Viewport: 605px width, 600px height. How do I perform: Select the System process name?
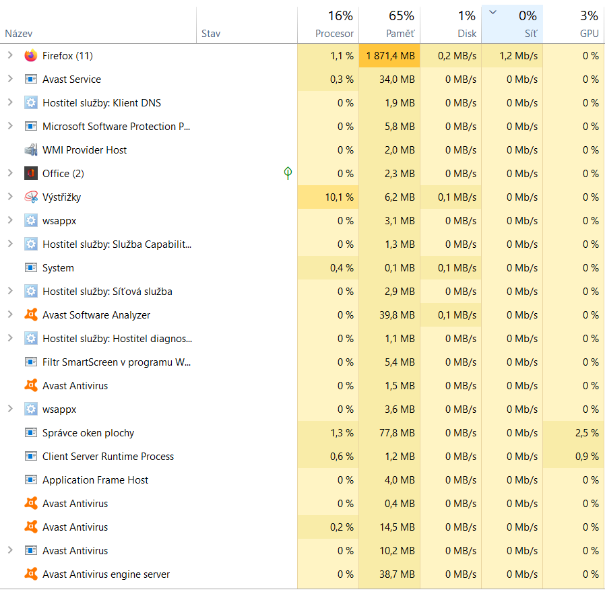tap(58, 268)
